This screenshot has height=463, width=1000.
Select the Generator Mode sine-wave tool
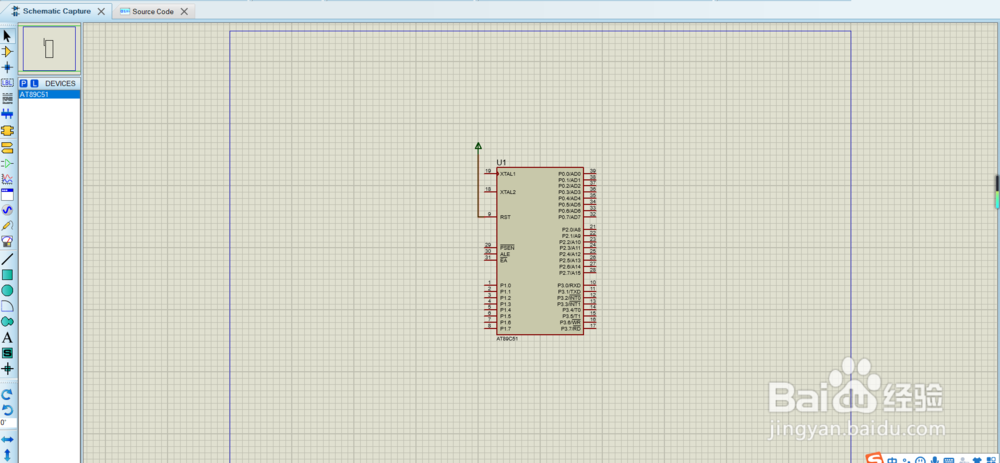8,210
